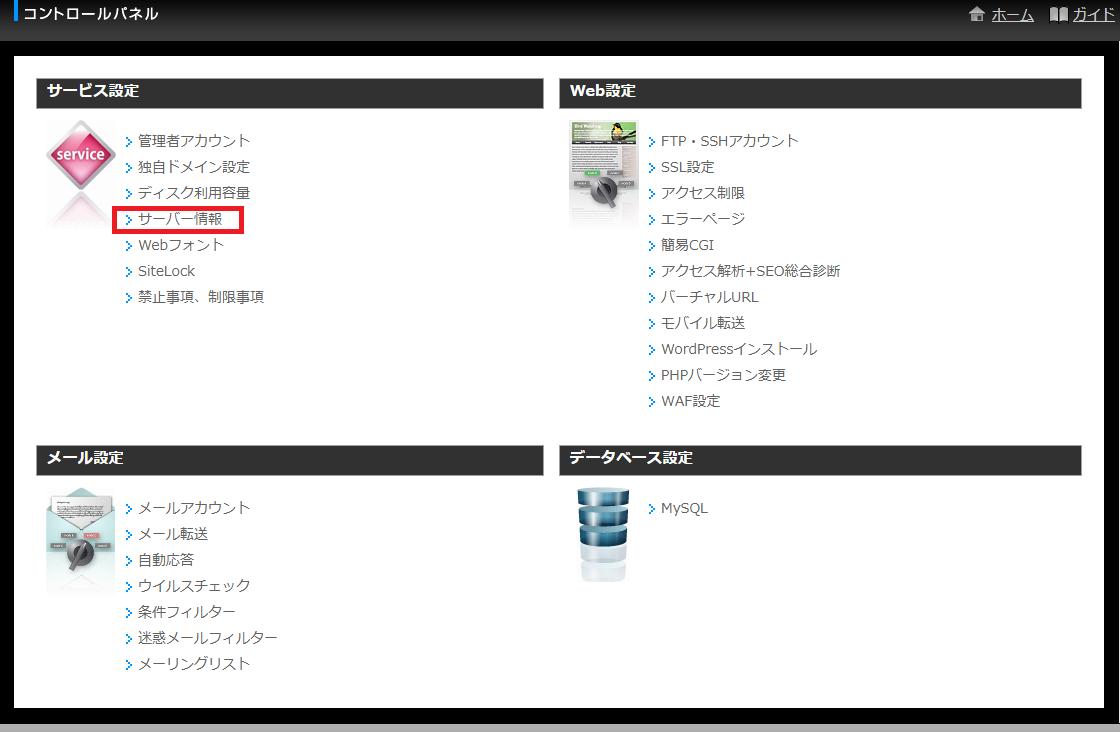The height and width of the screenshot is (732, 1120).
Task: Open WordPressインストール page
Action: (739, 349)
